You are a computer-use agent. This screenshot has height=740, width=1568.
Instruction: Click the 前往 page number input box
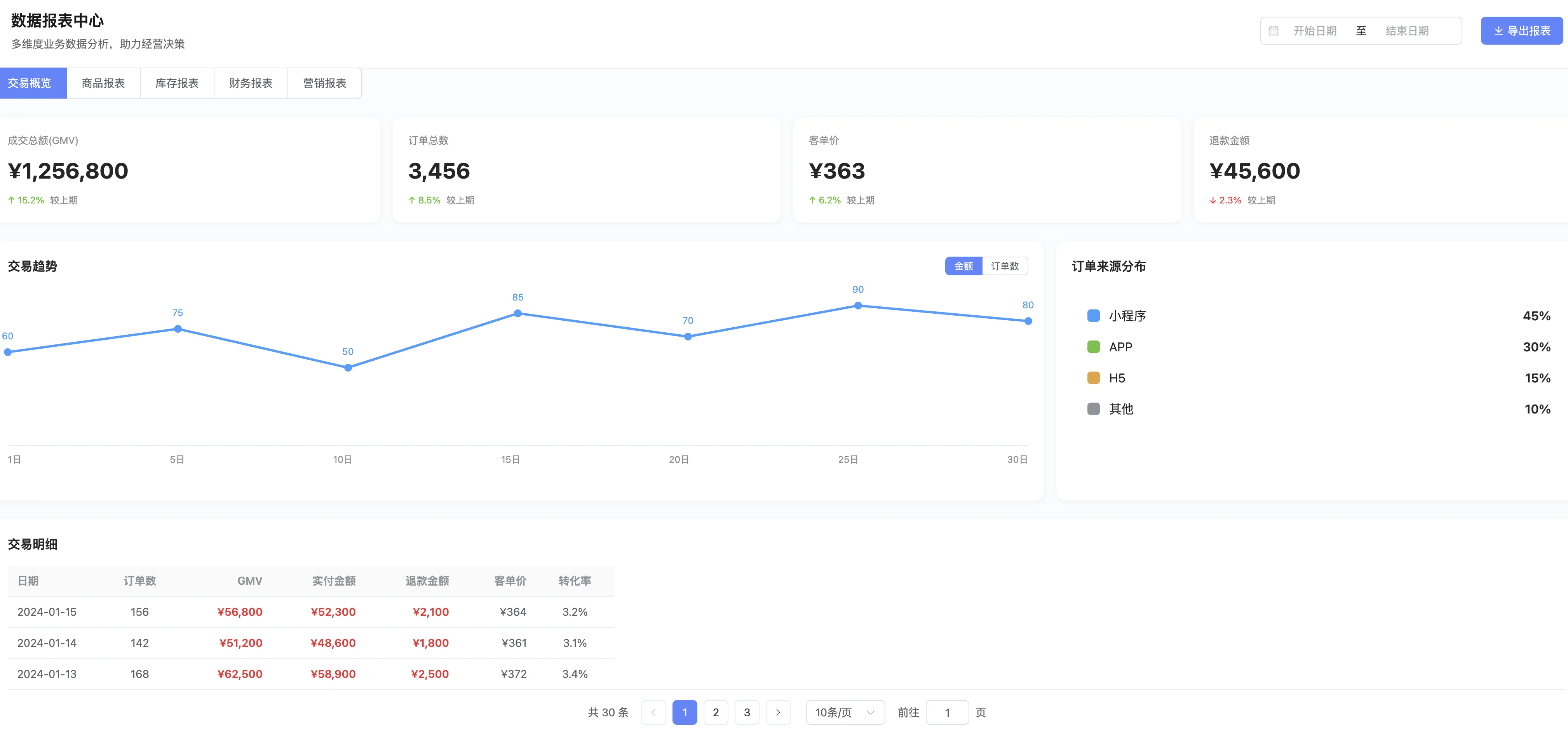[x=947, y=713]
